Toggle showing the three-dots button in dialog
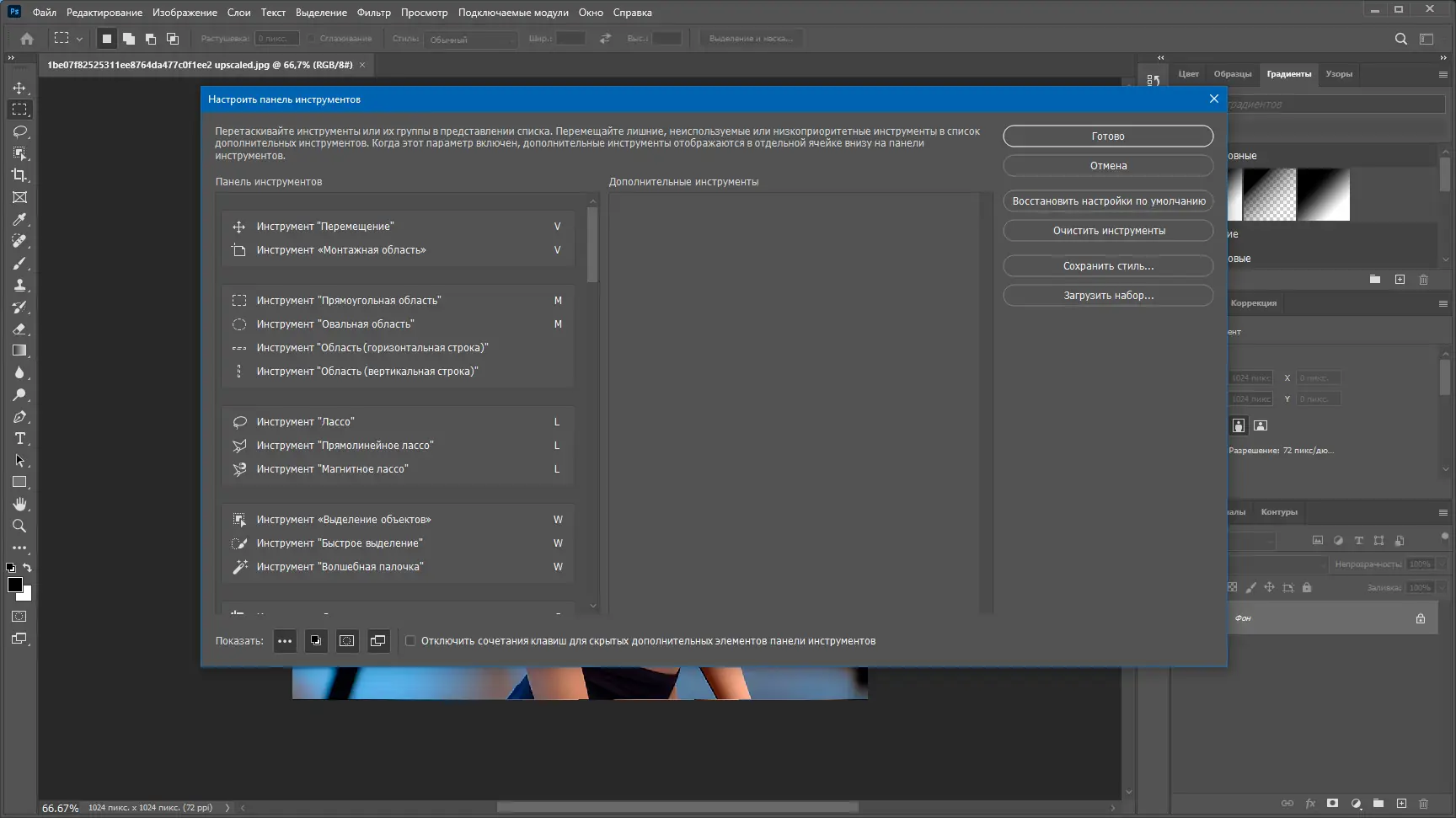The image size is (1456, 818). click(x=285, y=641)
